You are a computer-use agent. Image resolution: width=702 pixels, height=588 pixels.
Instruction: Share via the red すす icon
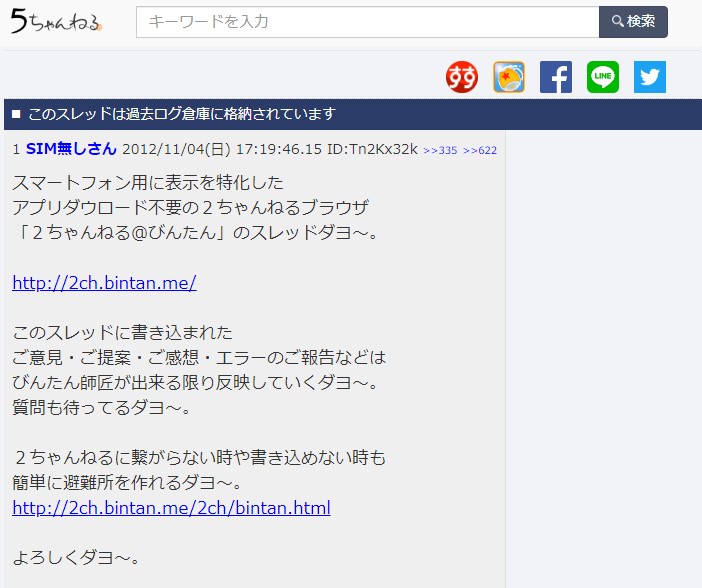click(462, 77)
